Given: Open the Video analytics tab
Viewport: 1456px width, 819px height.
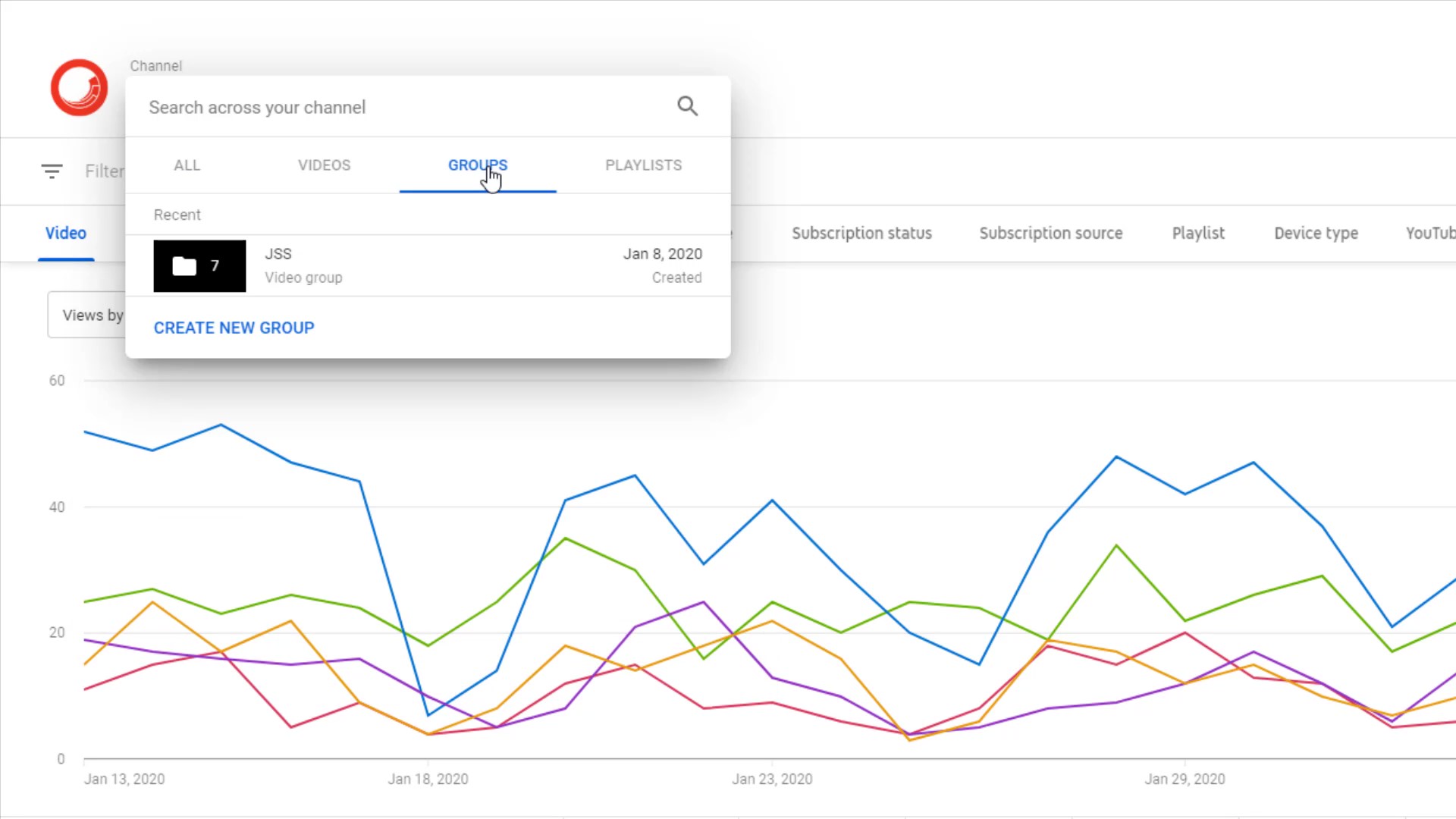Looking at the screenshot, I should pyautogui.click(x=66, y=234).
